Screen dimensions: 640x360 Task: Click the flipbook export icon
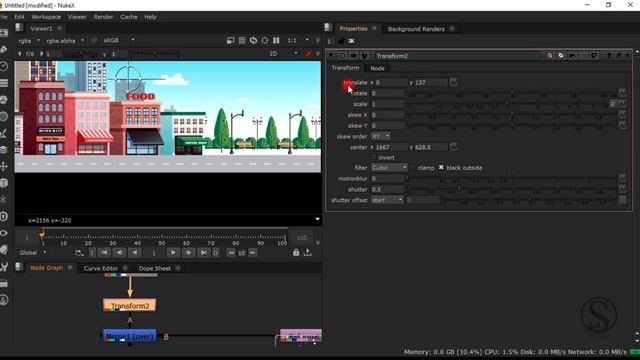point(308,253)
